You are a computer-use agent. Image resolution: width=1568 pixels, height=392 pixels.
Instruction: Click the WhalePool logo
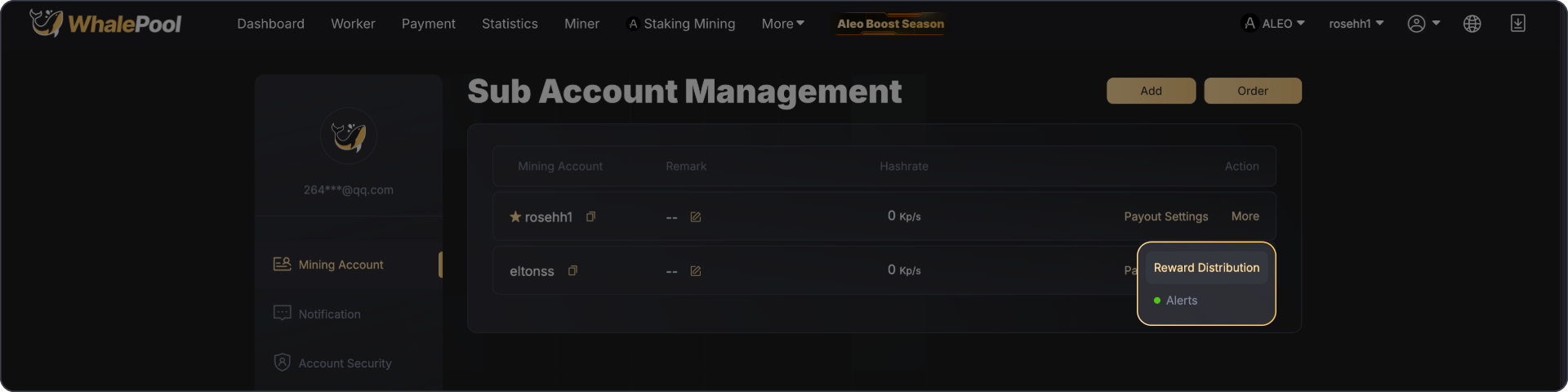coord(105,24)
